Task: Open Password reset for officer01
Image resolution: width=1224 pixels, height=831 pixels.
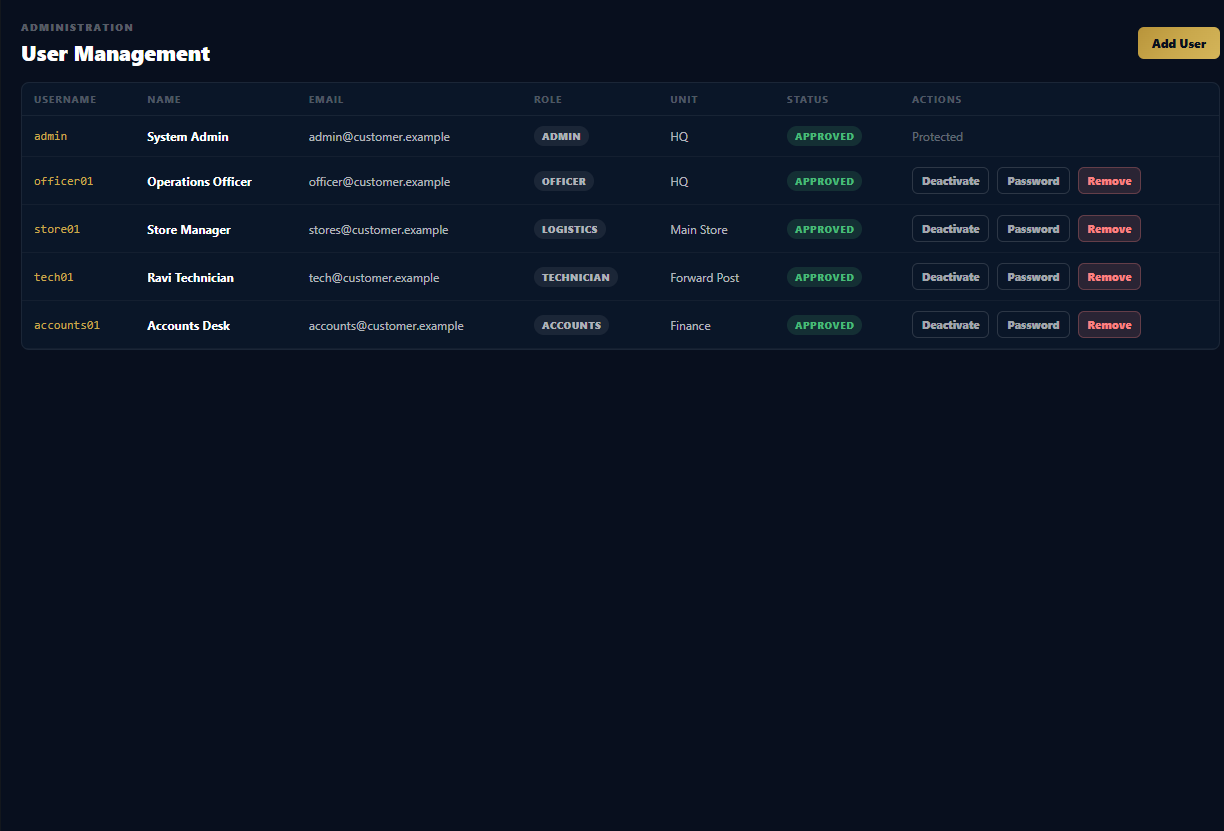Action: click(x=1033, y=181)
